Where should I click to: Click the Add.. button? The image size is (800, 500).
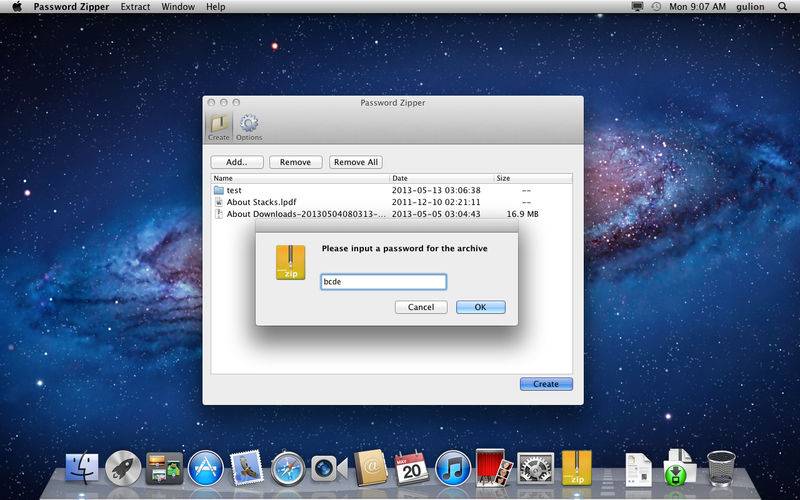pyautogui.click(x=237, y=162)
